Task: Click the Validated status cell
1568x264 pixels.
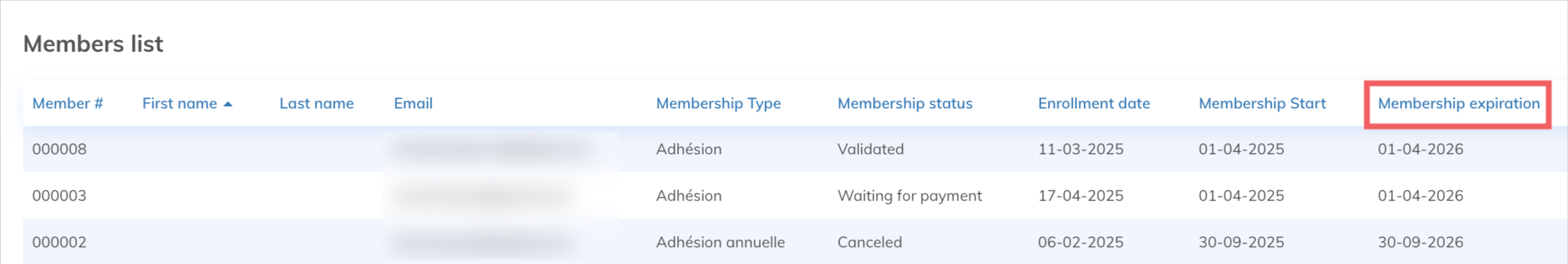Action: point(871,149)
